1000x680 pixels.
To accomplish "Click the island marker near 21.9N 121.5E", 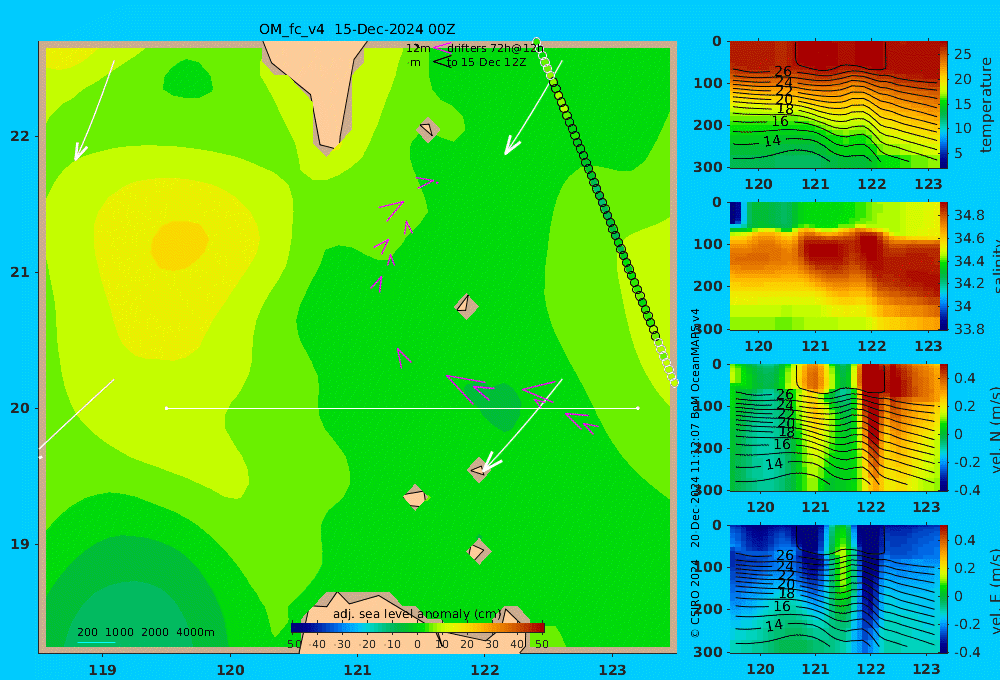I will point(428,130).
